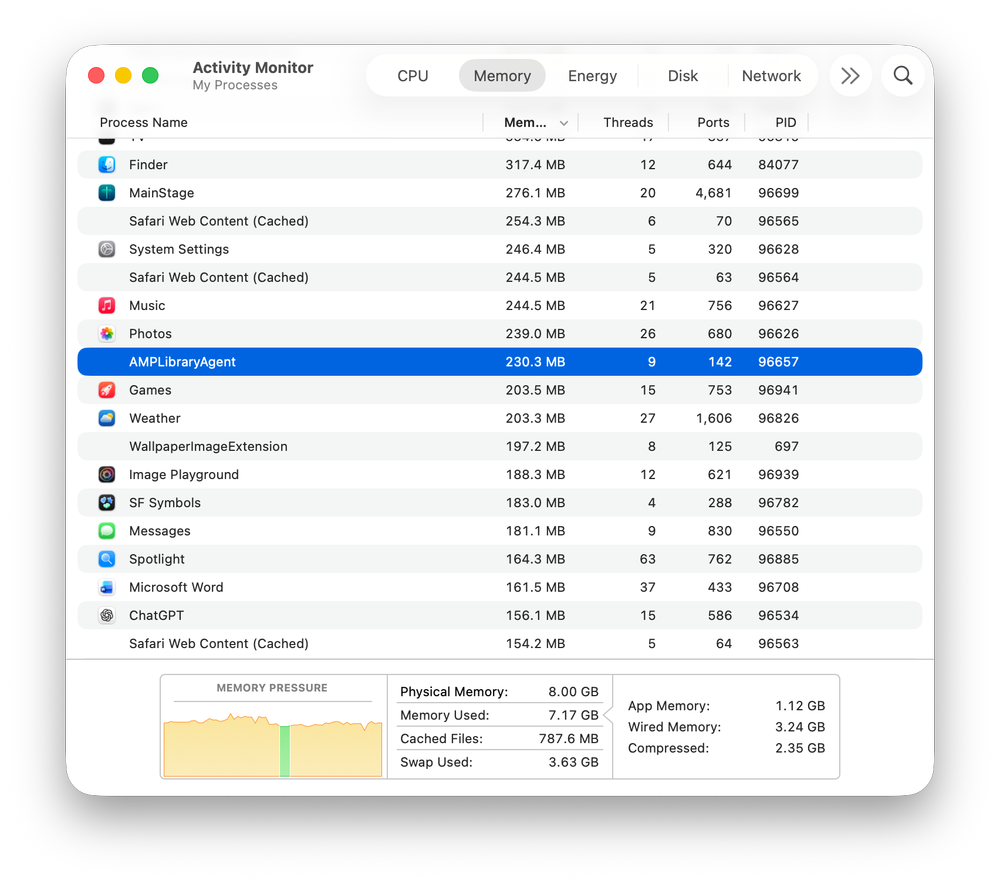Sort by Threads column header
Screen dimensions: 1000x883
(628, 122)
